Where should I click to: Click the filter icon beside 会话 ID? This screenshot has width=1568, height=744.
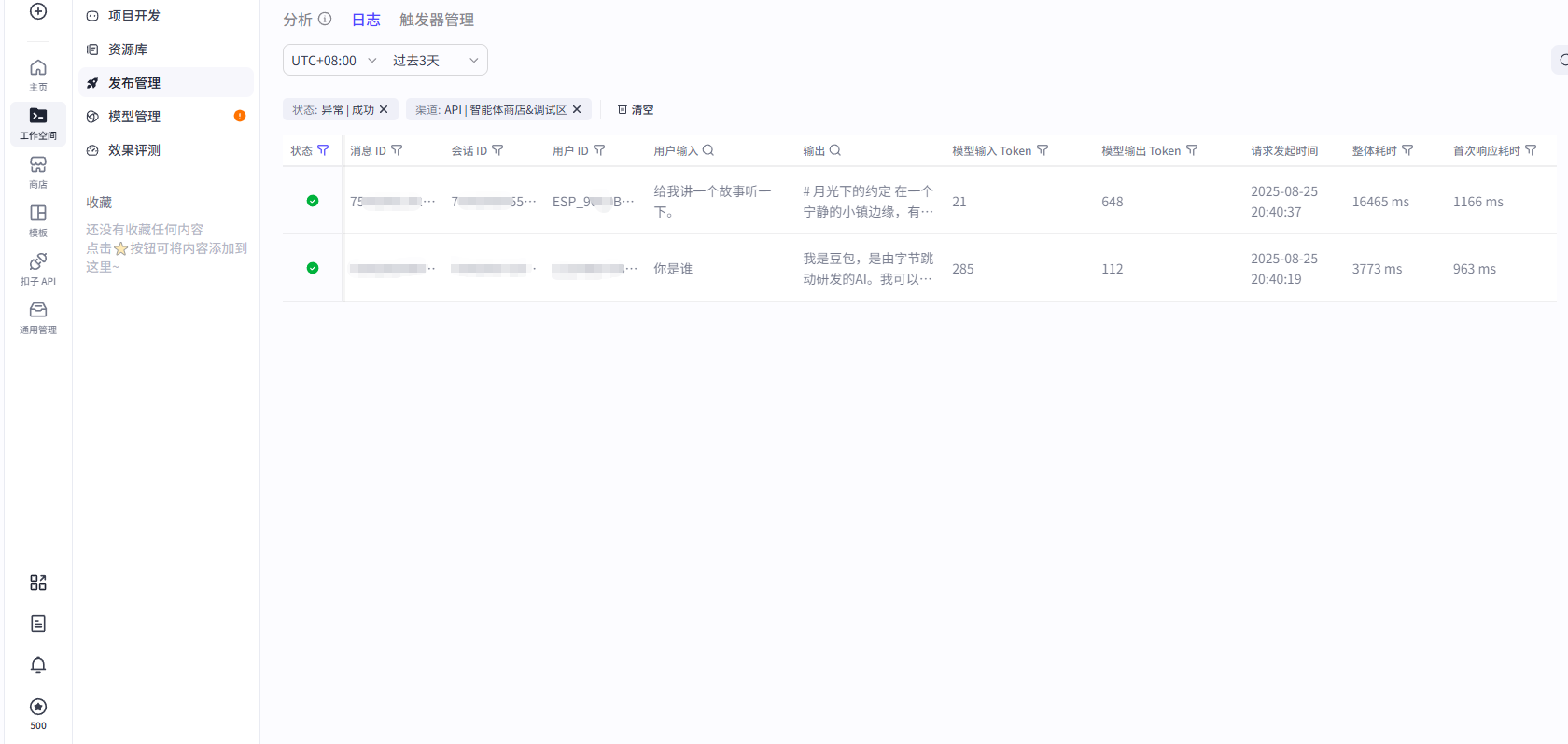[497, 150]
